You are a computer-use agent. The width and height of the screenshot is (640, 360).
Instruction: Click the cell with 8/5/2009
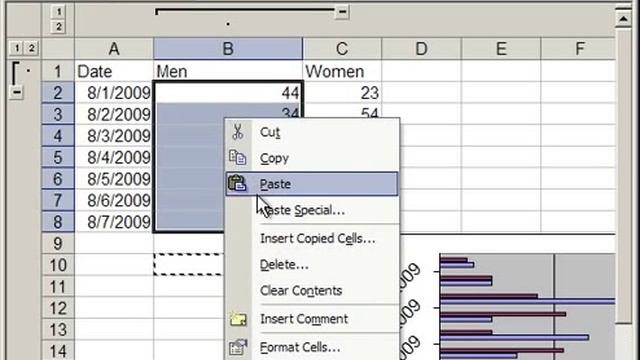pyautogui.click(x=114, y=179)
